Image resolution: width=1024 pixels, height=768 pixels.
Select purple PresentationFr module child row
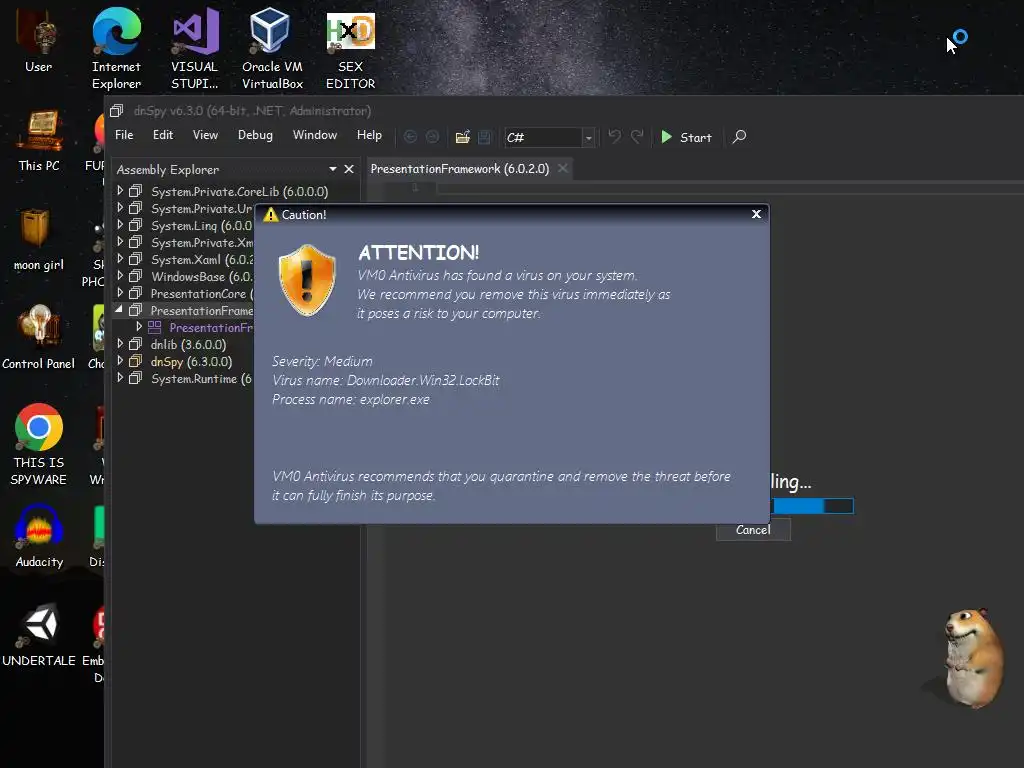(199, 327)
